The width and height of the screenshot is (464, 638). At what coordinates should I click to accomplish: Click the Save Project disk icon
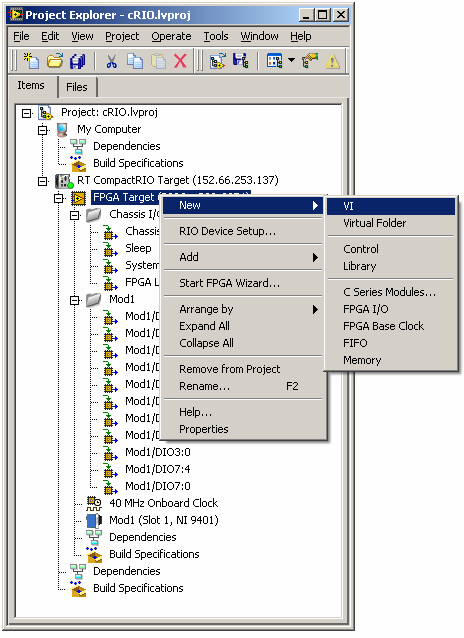point(241,61)
